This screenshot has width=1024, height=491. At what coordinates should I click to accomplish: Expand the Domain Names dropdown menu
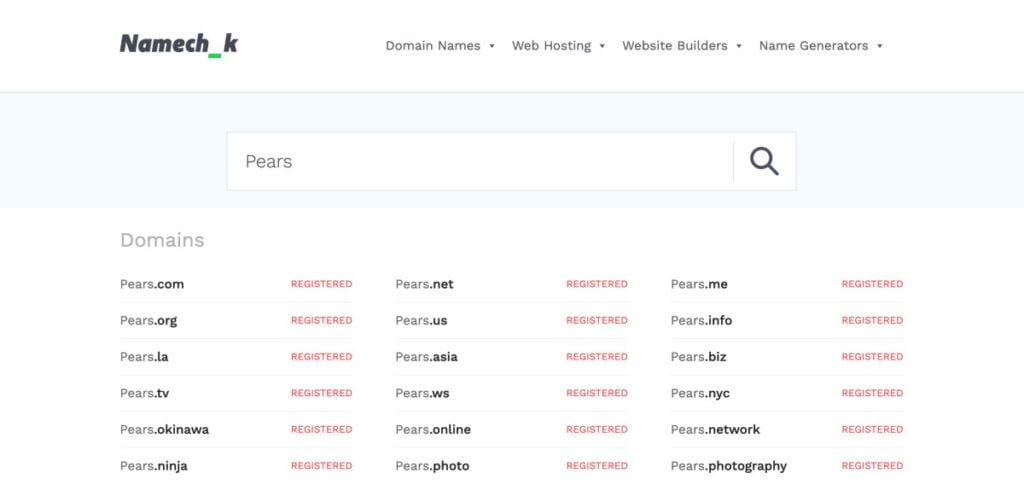pyautogui.click(x=440, y=46)
